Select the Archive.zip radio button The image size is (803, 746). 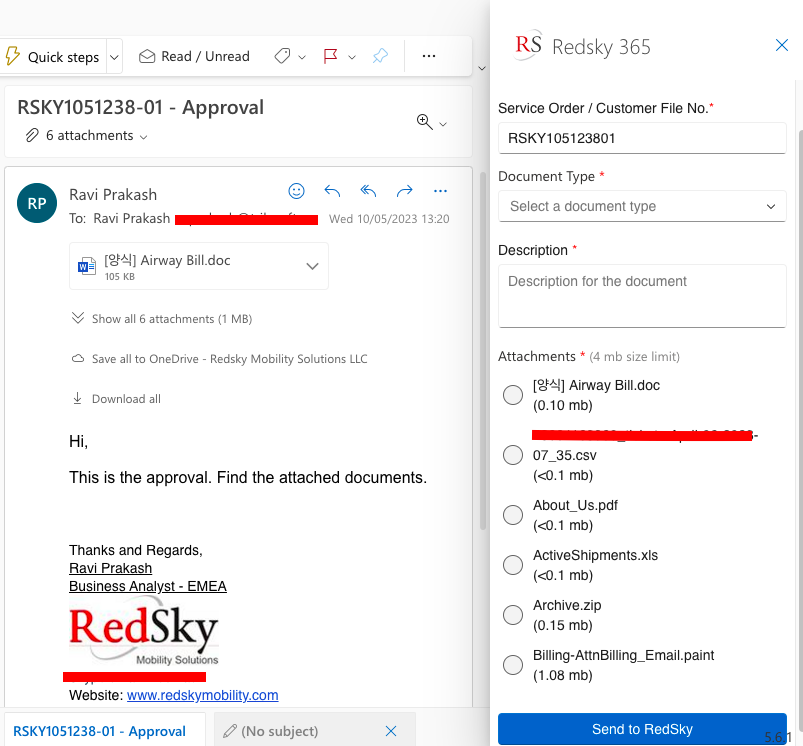tap(513, 615)
